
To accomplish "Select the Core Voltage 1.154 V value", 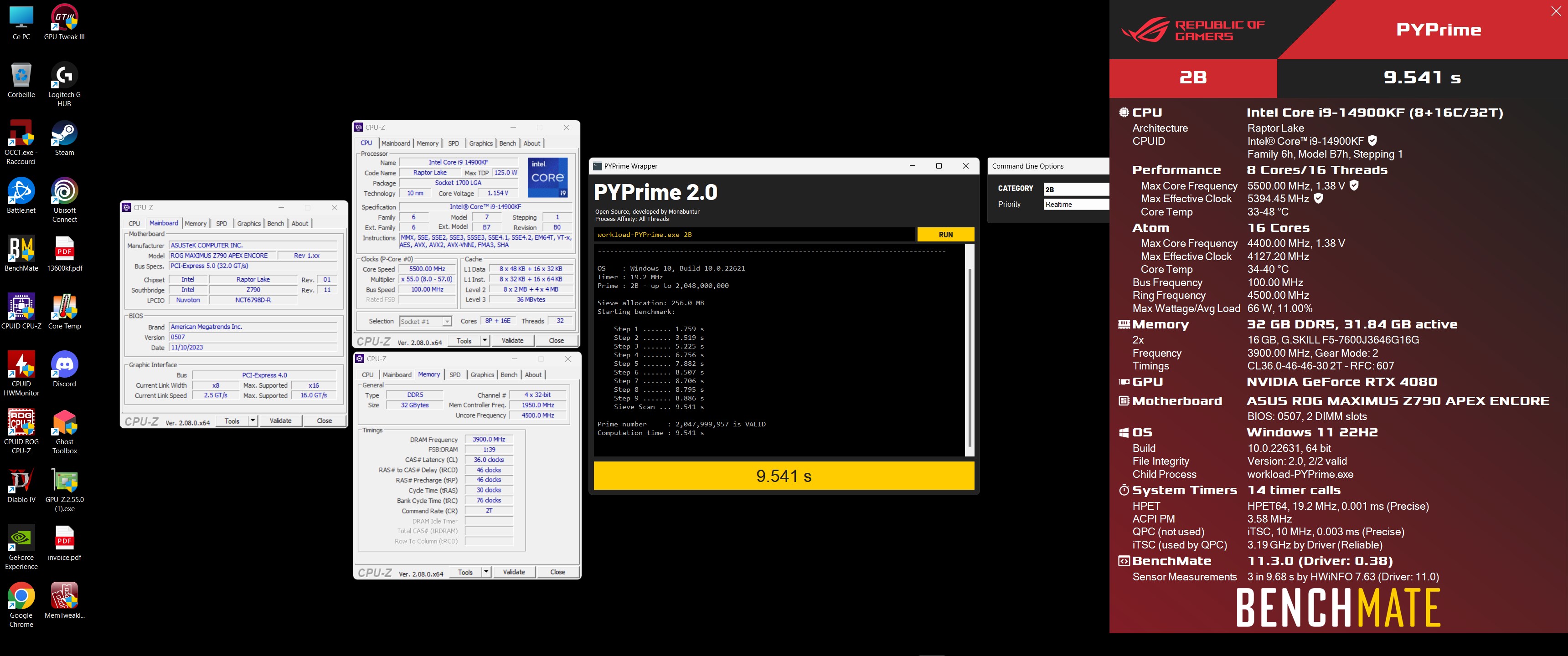I will click(497, 193).
